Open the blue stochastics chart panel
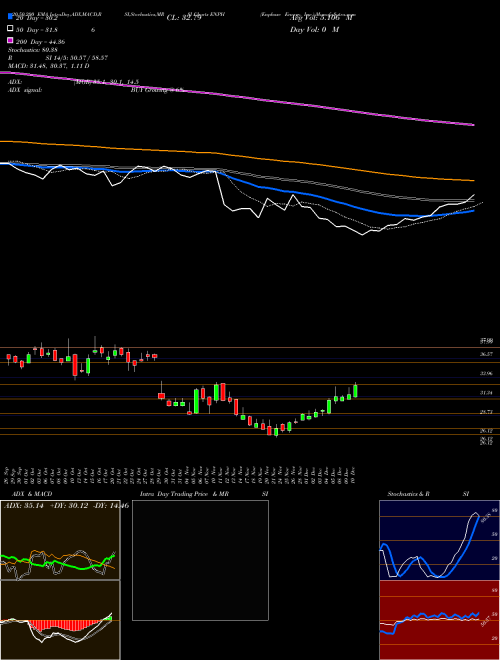The width and height of the screenshot is (500, 660). [439, 540]
